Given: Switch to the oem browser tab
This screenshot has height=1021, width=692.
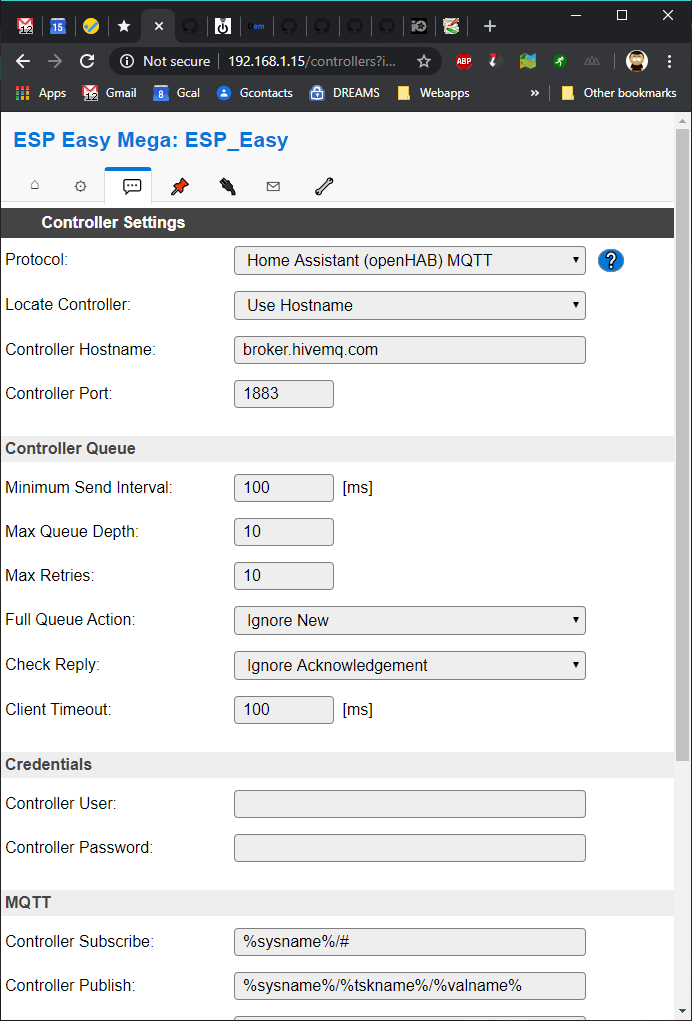Looking at the screenshot, I should tap(256, 26).
